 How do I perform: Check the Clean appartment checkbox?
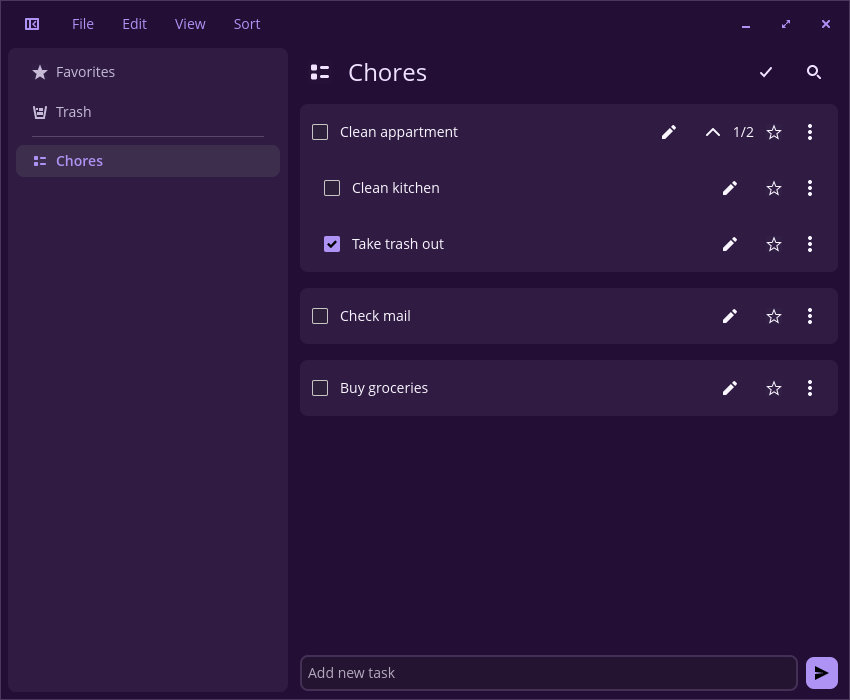320,132
